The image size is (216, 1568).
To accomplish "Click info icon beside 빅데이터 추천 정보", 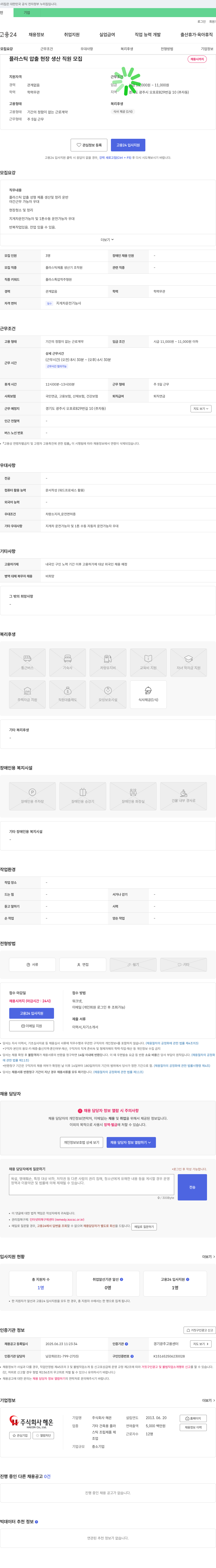I will [36, 1522].
